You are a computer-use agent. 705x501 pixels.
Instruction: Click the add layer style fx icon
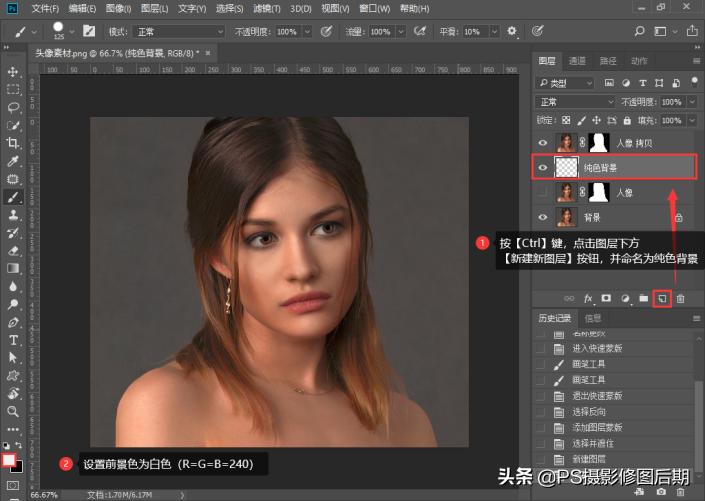(589, 298)
